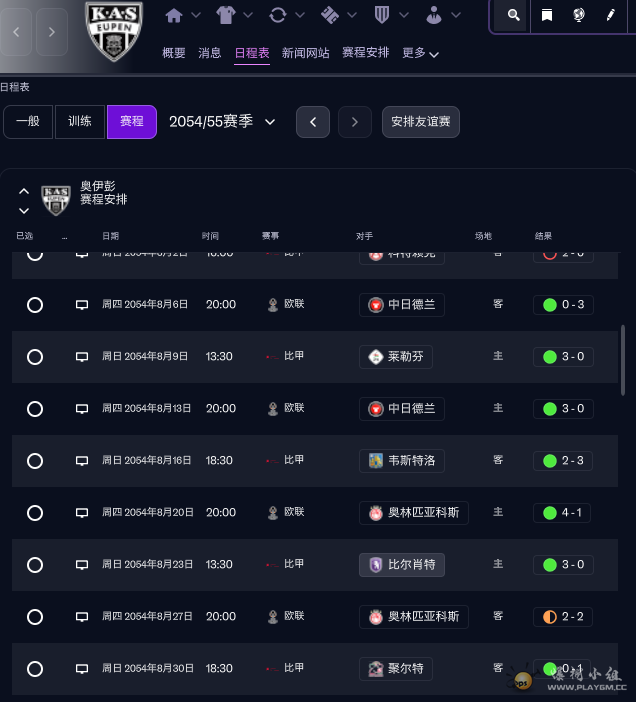
Task: Select the 训练 filter button
Action: pos(80,122)
